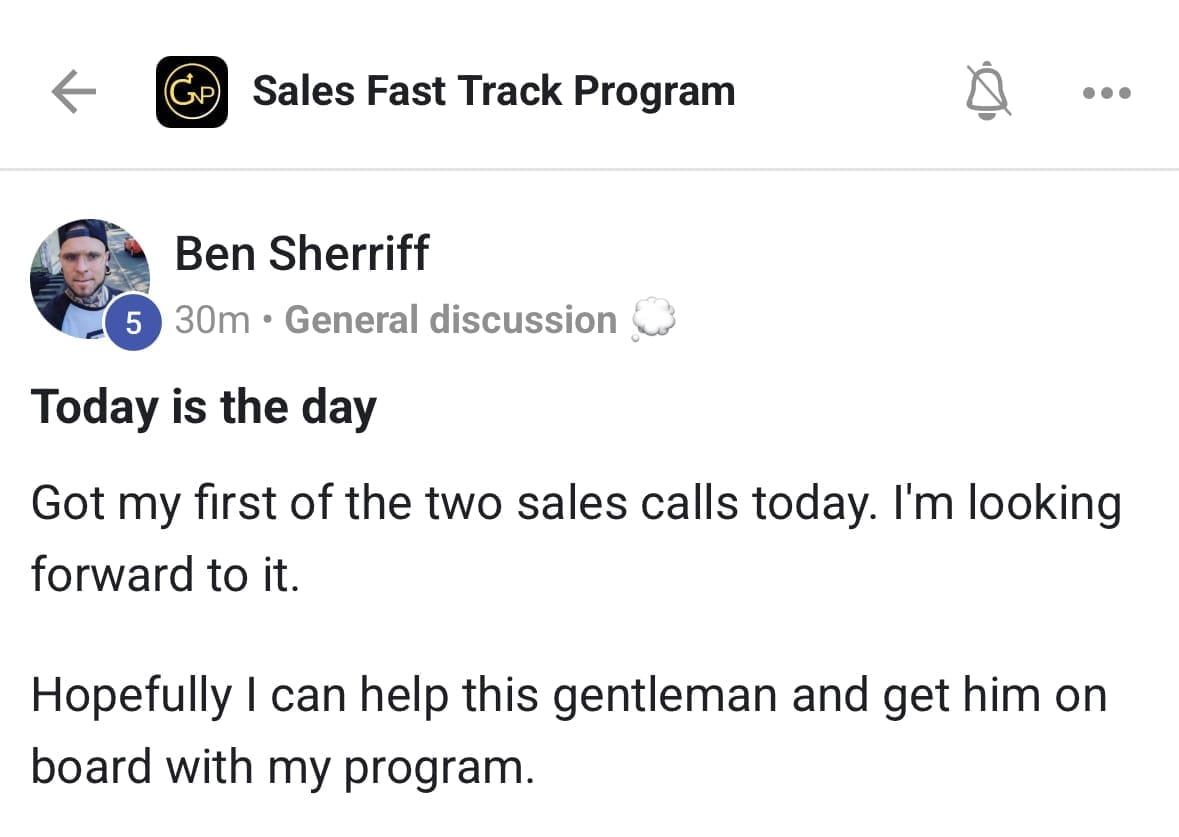Screen dimensions: 1179x837
Task: Click the line starting 'Hopefully I can help'
Action: (x=568, y=696)
